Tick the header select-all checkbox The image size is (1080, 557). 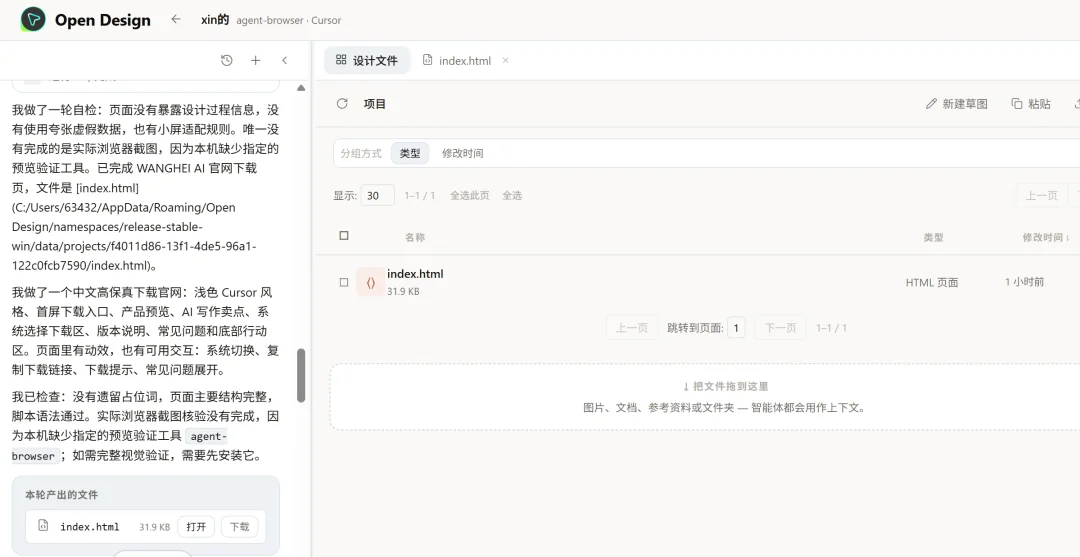pyautogui.click(x=344, y=235)
